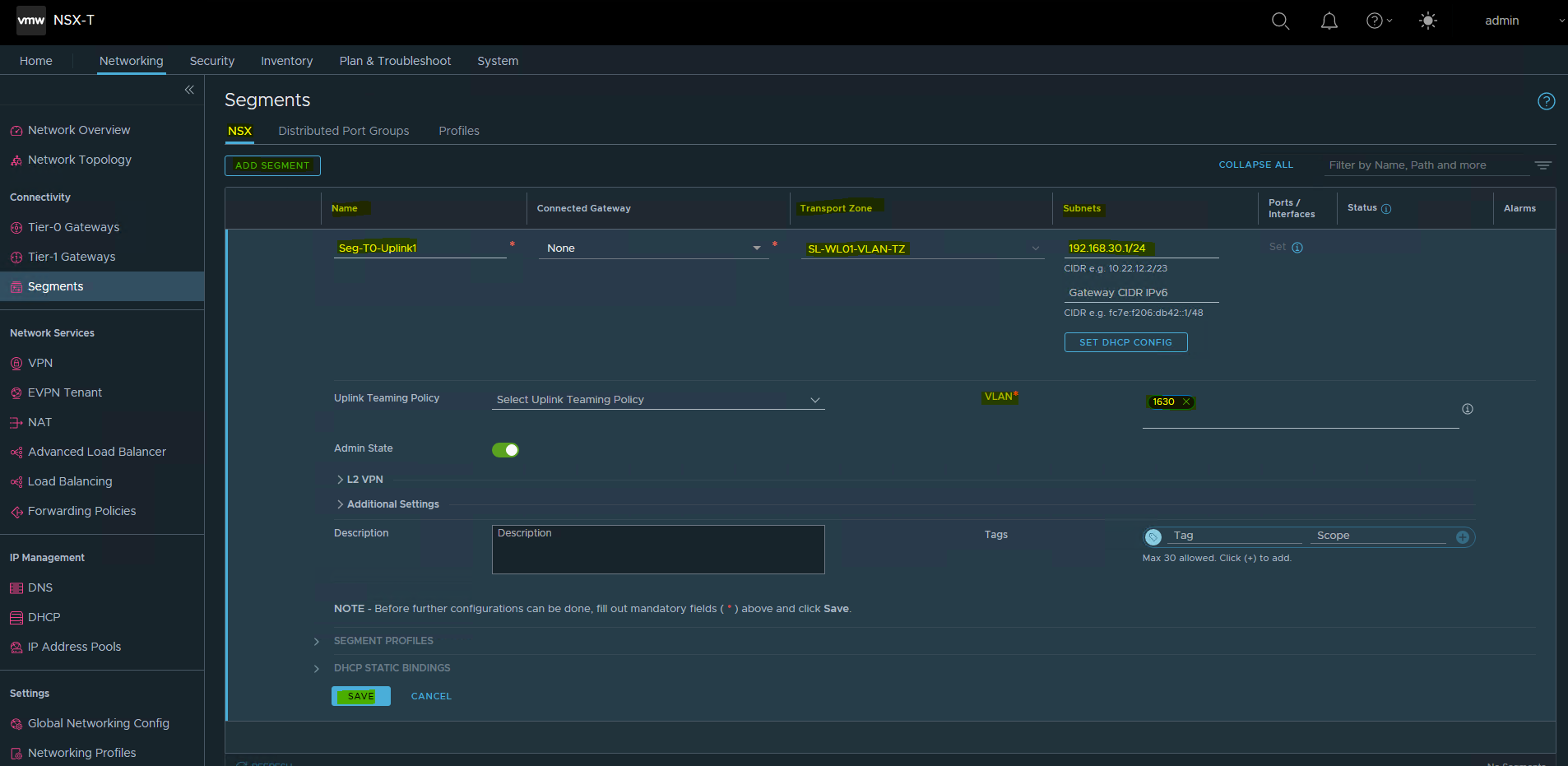1568x766 pixels.
Task: Expand the L2 VPN section
Action: tap(360, 480)
